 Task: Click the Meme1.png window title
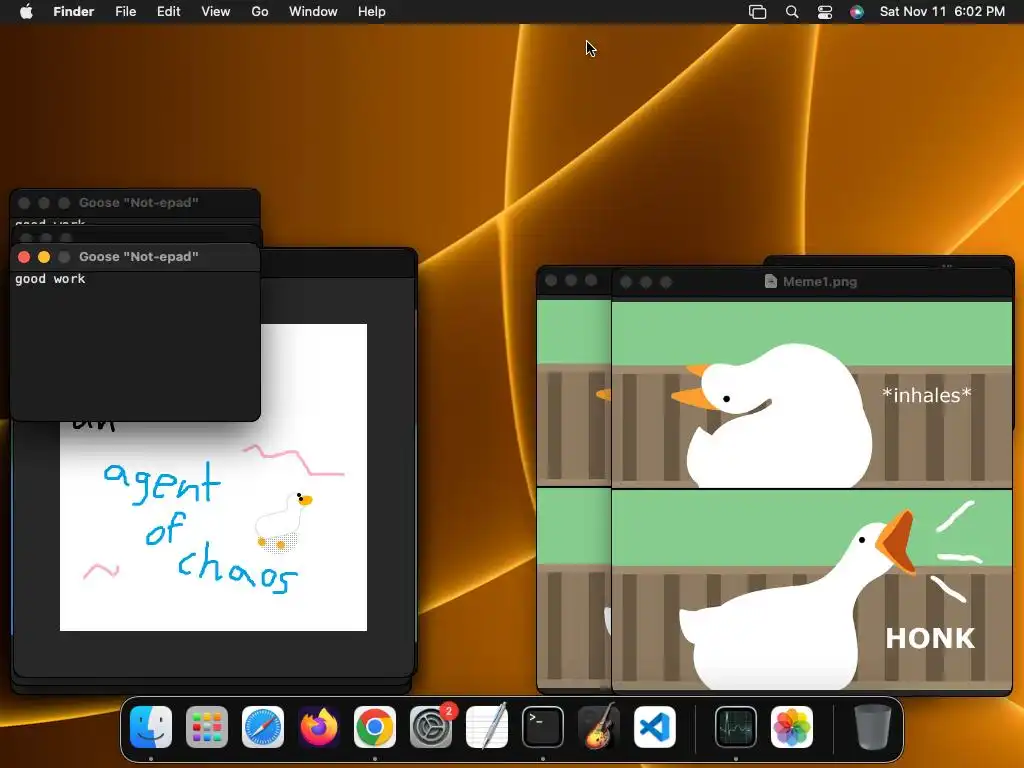(x=820, y=281)
